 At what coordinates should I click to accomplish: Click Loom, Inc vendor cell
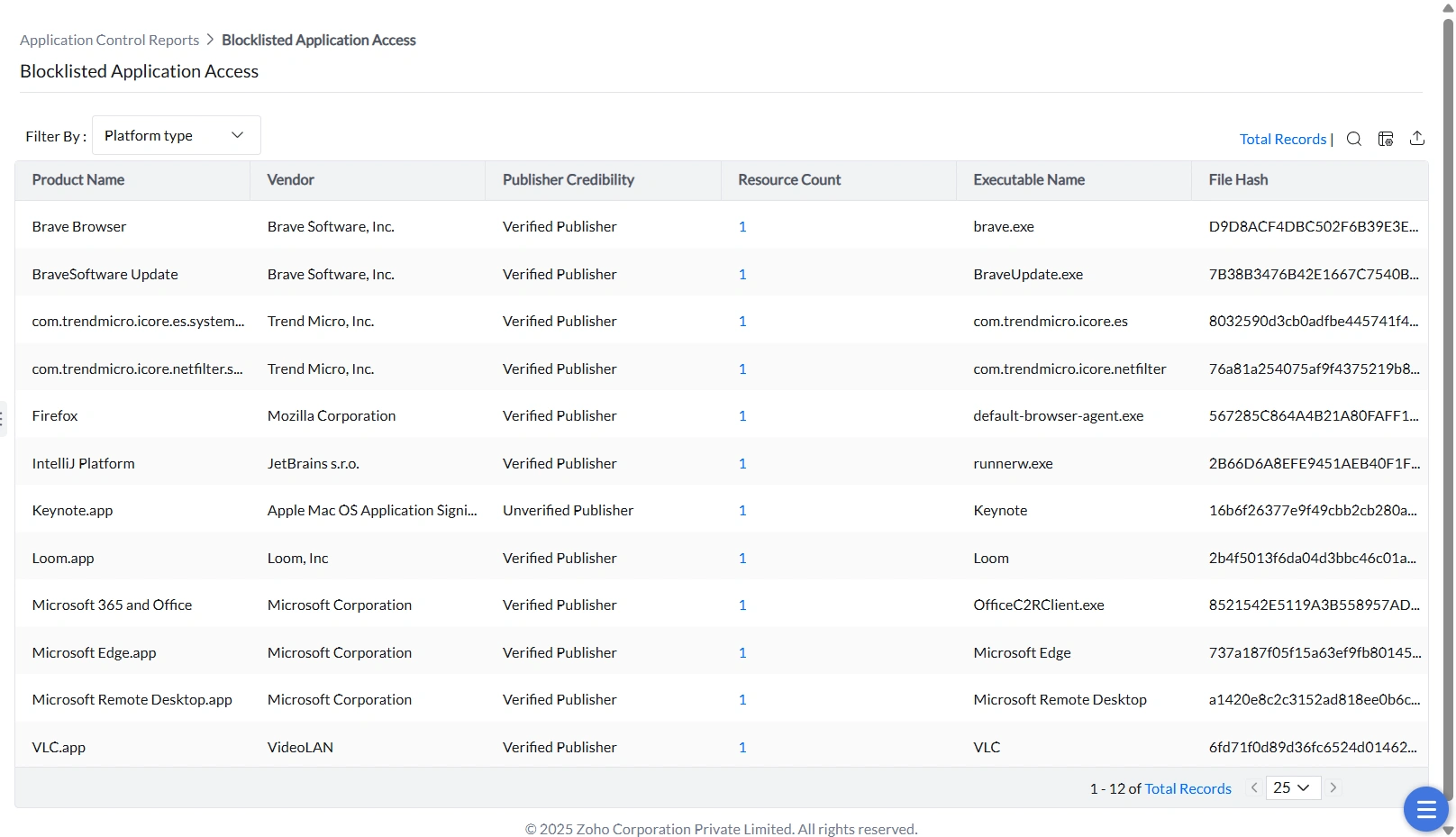[x=297, y=558]
